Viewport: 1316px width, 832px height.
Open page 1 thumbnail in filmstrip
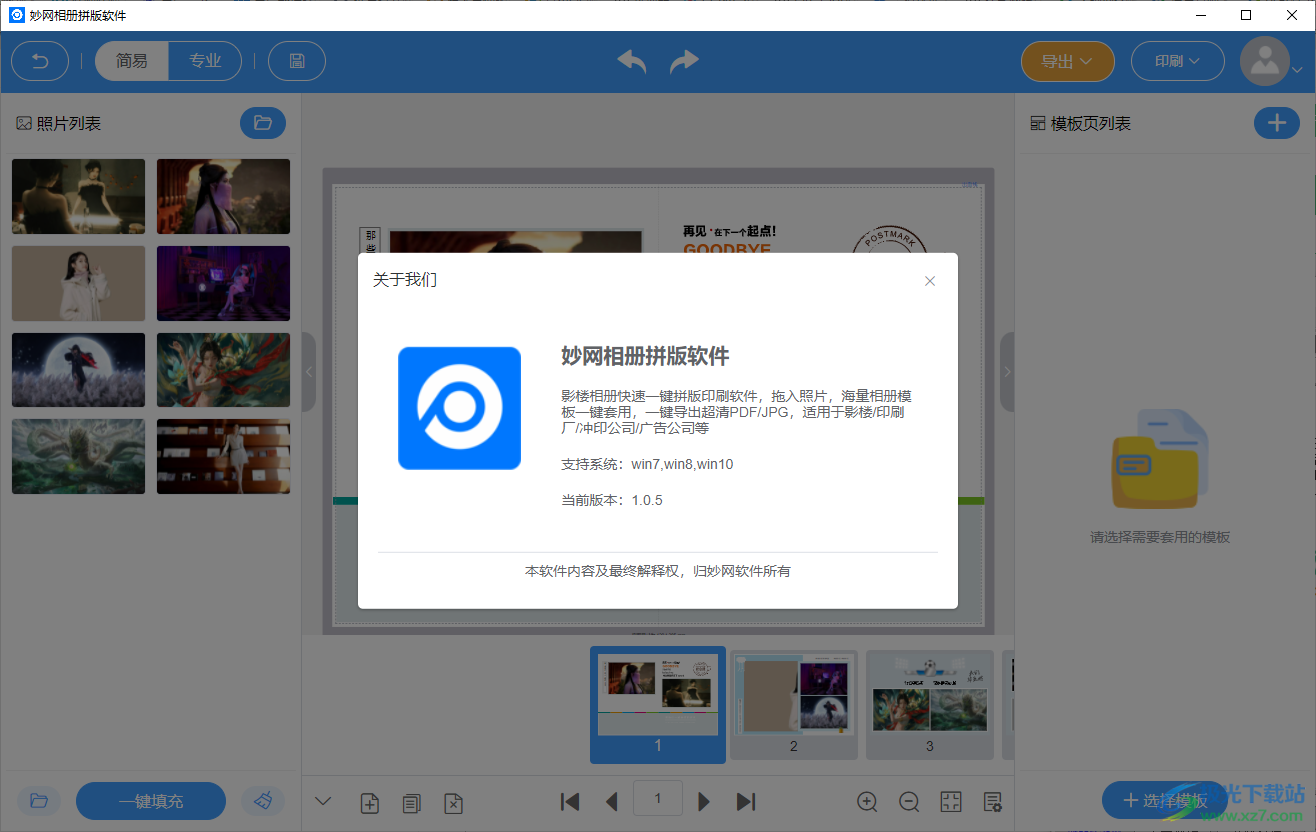coord(658,704)
